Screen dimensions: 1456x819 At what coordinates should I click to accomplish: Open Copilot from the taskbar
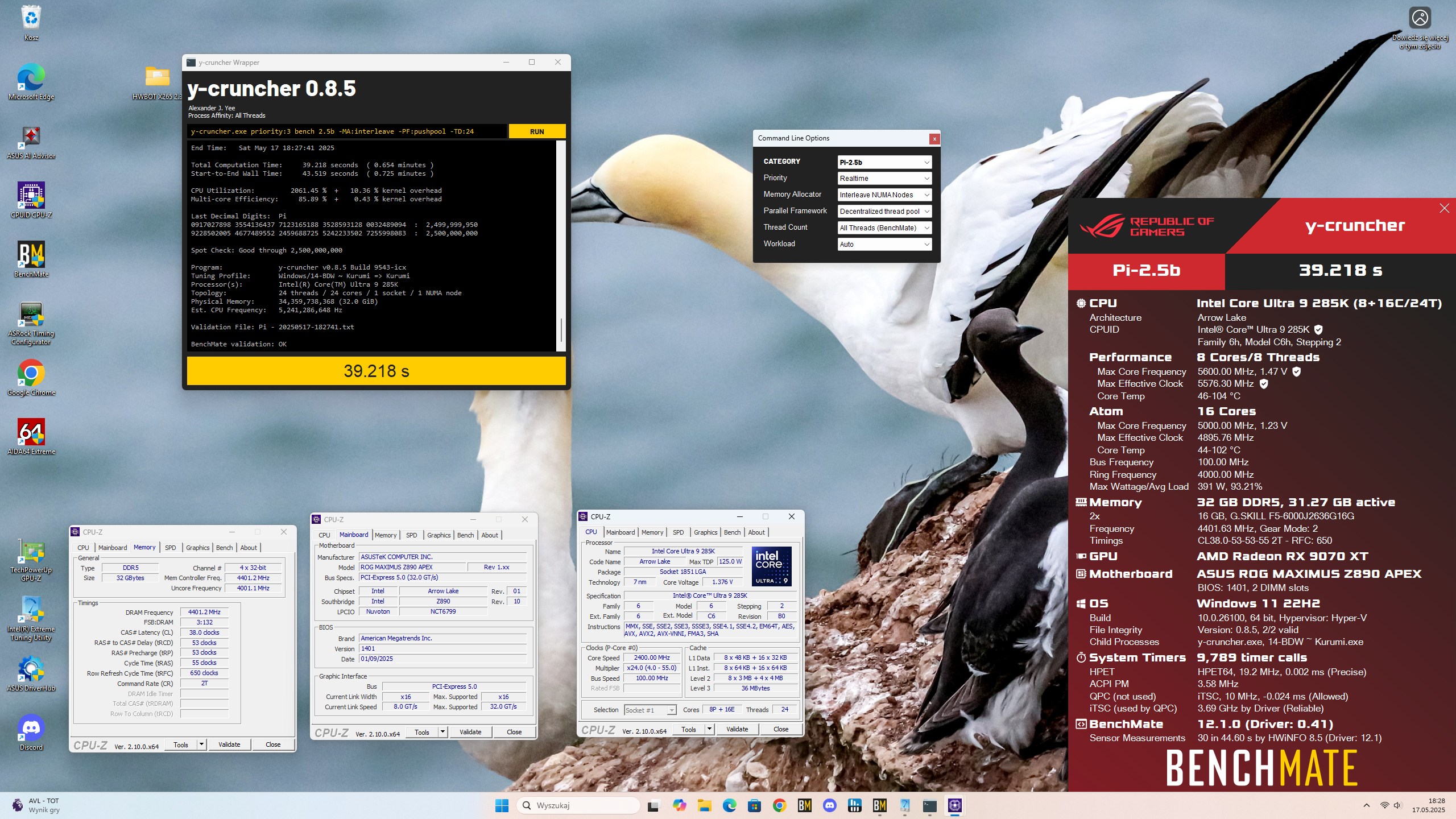679,805
